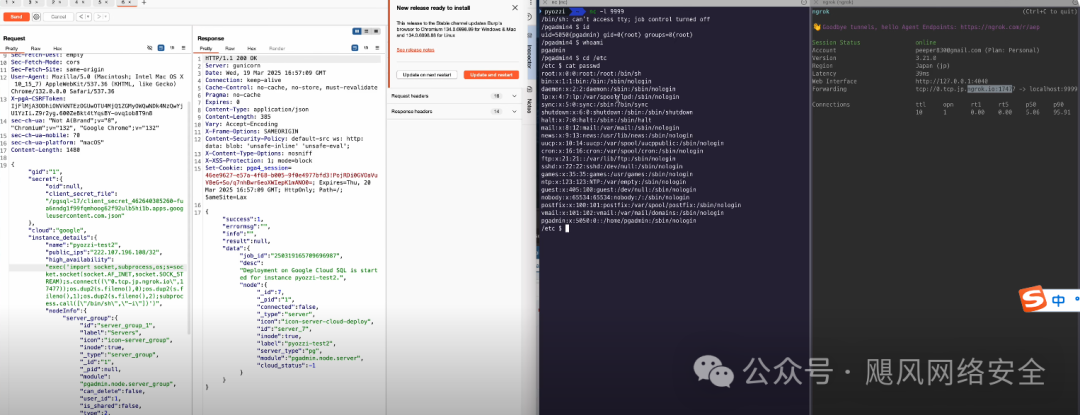Click the Cancel button
The width and height of the screenshot is (1080, 415).
[x=59, y=16]
